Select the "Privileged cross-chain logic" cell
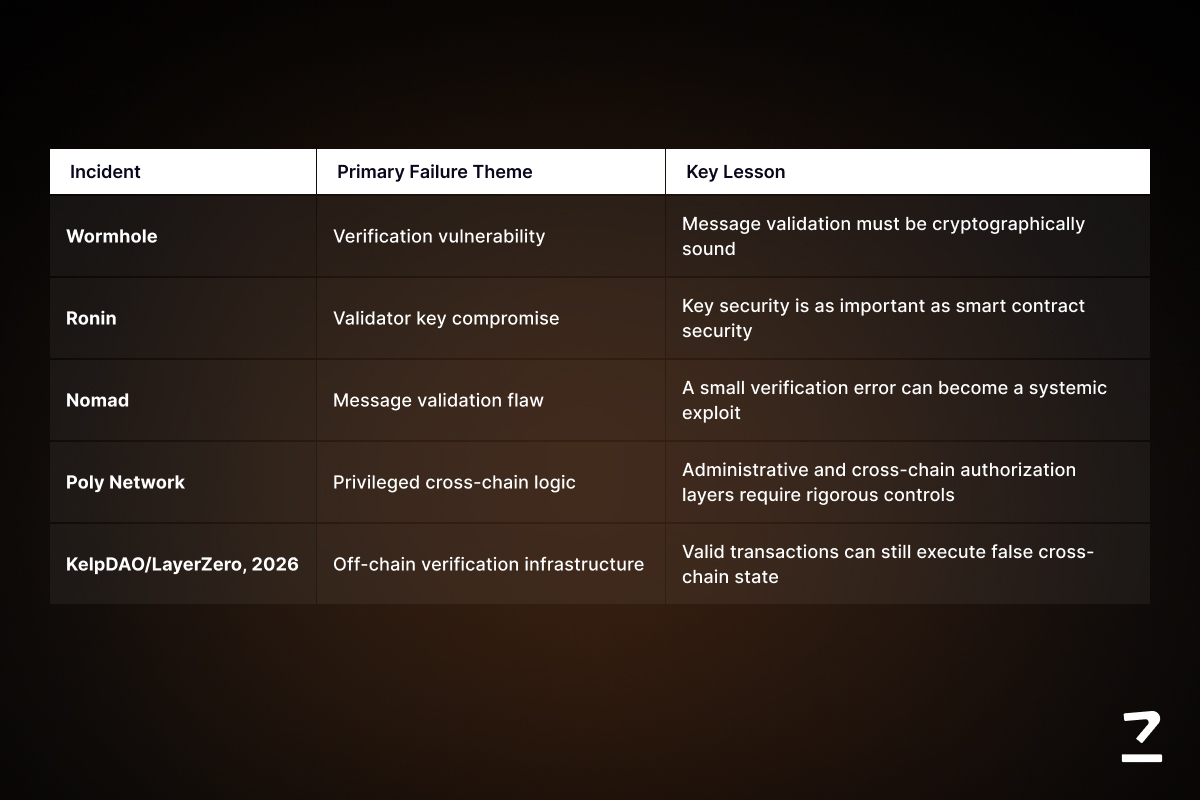Screen dimensions: 1200x800 (491, 482)
